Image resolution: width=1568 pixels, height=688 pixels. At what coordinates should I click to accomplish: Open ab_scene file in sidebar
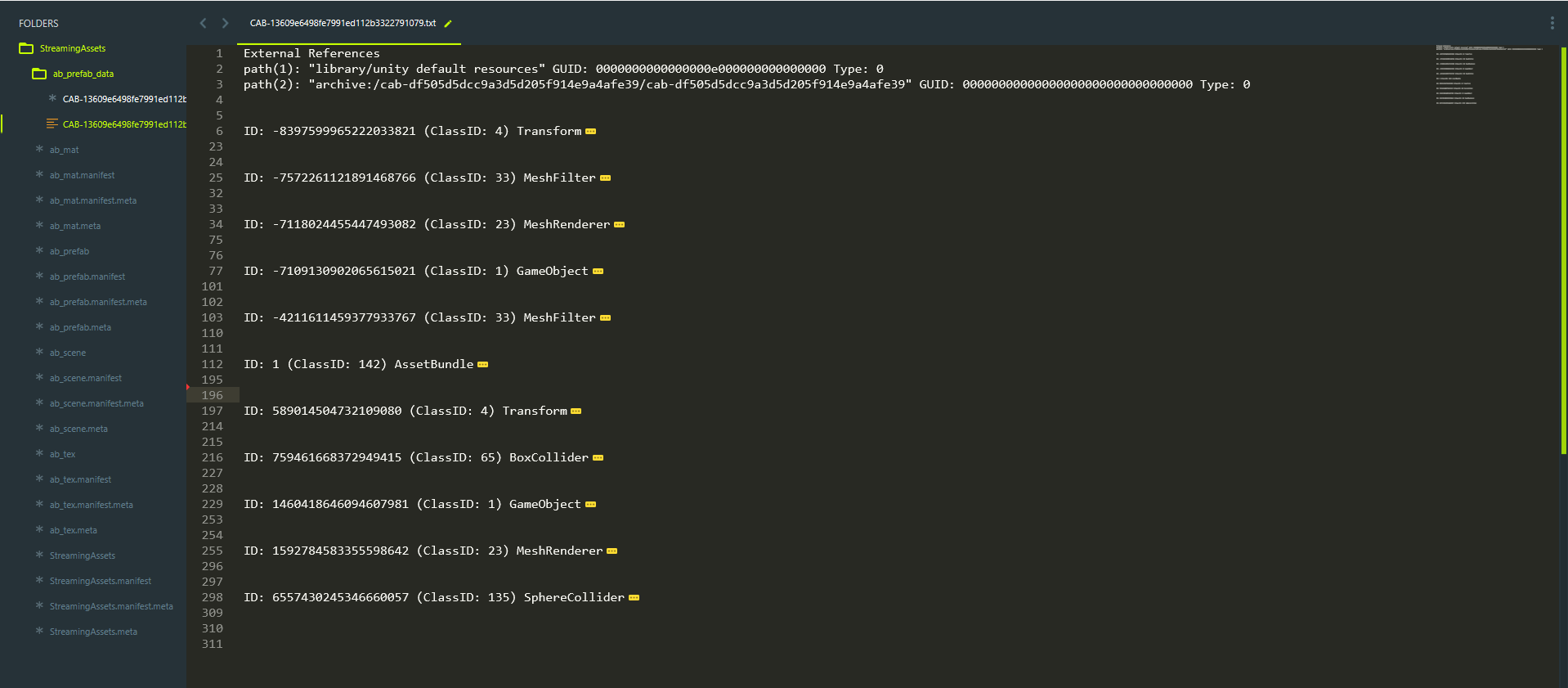67,353
